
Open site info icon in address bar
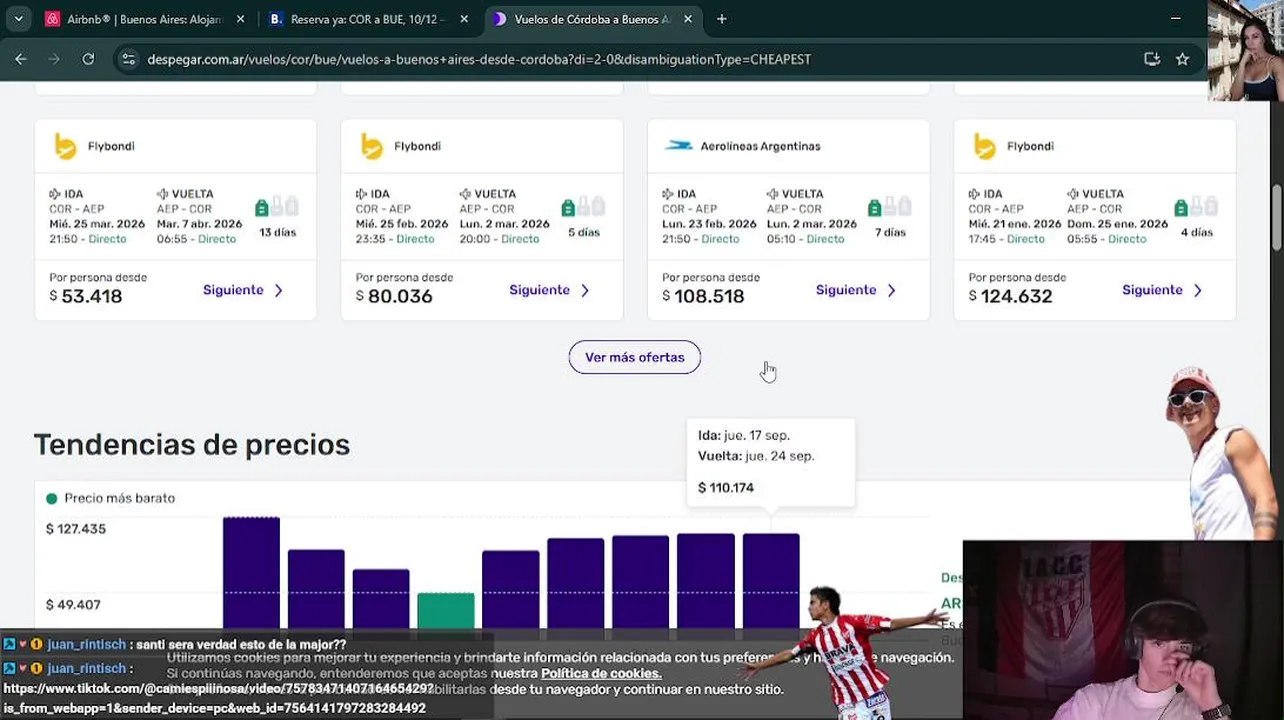click(128, 59)
